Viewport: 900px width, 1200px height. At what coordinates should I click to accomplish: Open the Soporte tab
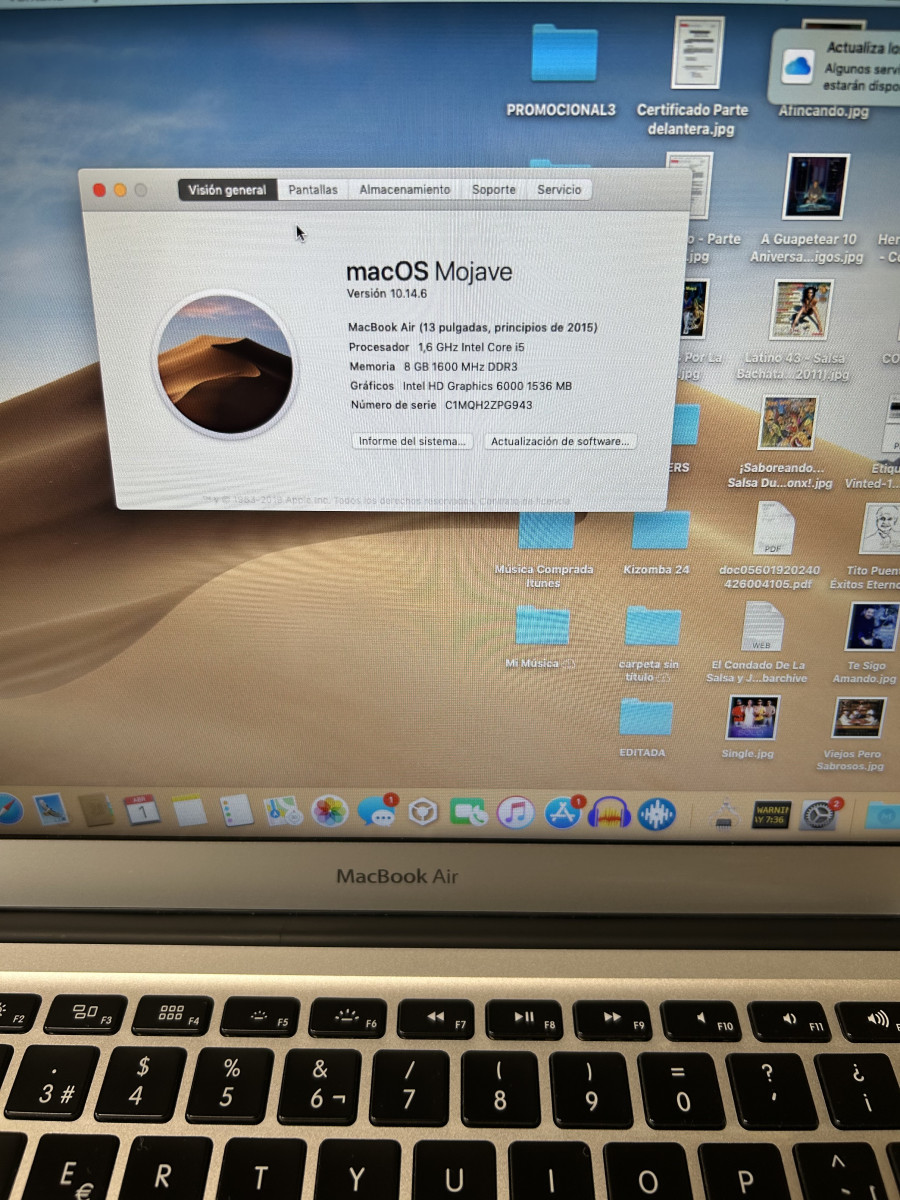[x=494, y=190]
